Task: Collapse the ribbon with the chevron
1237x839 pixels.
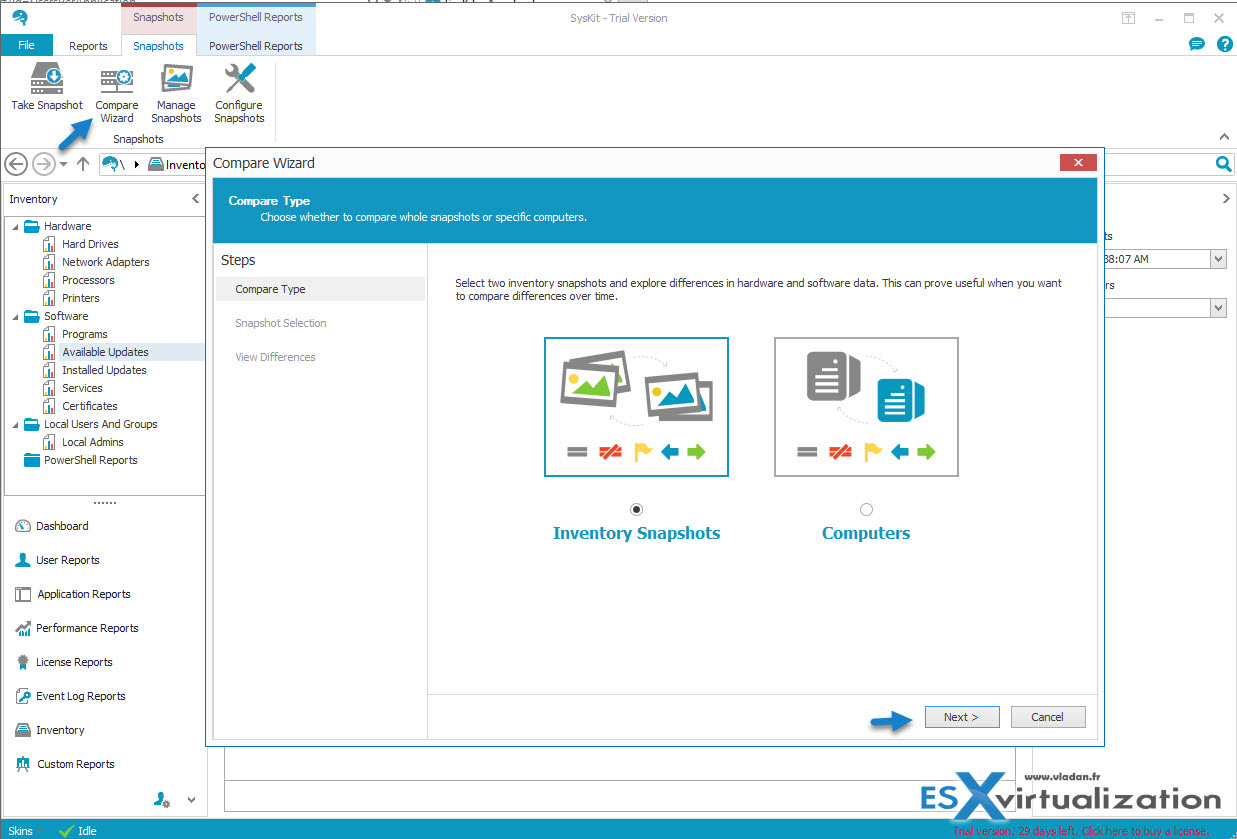Action: 1224,137
